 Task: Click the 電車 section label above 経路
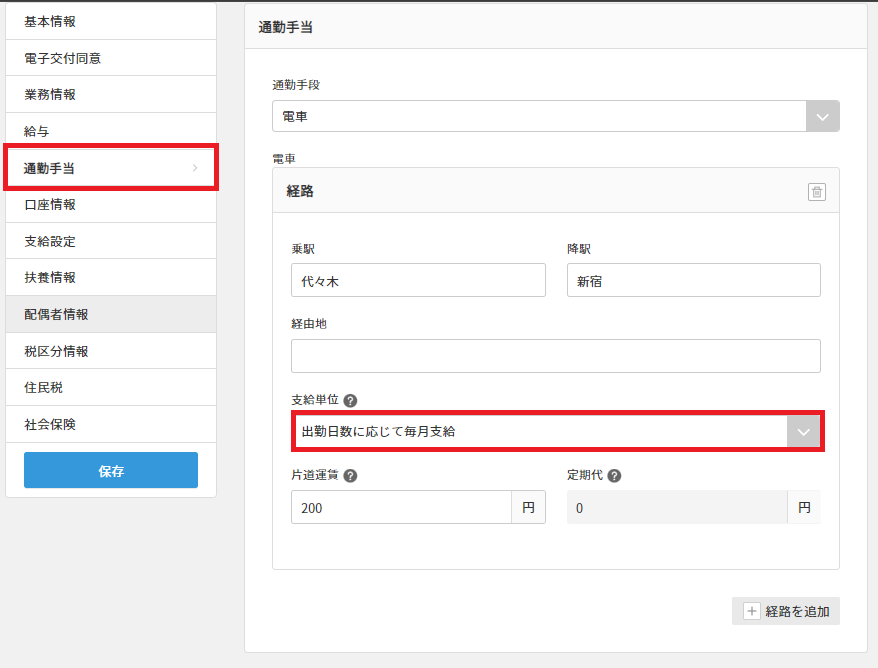pos(284,159)
